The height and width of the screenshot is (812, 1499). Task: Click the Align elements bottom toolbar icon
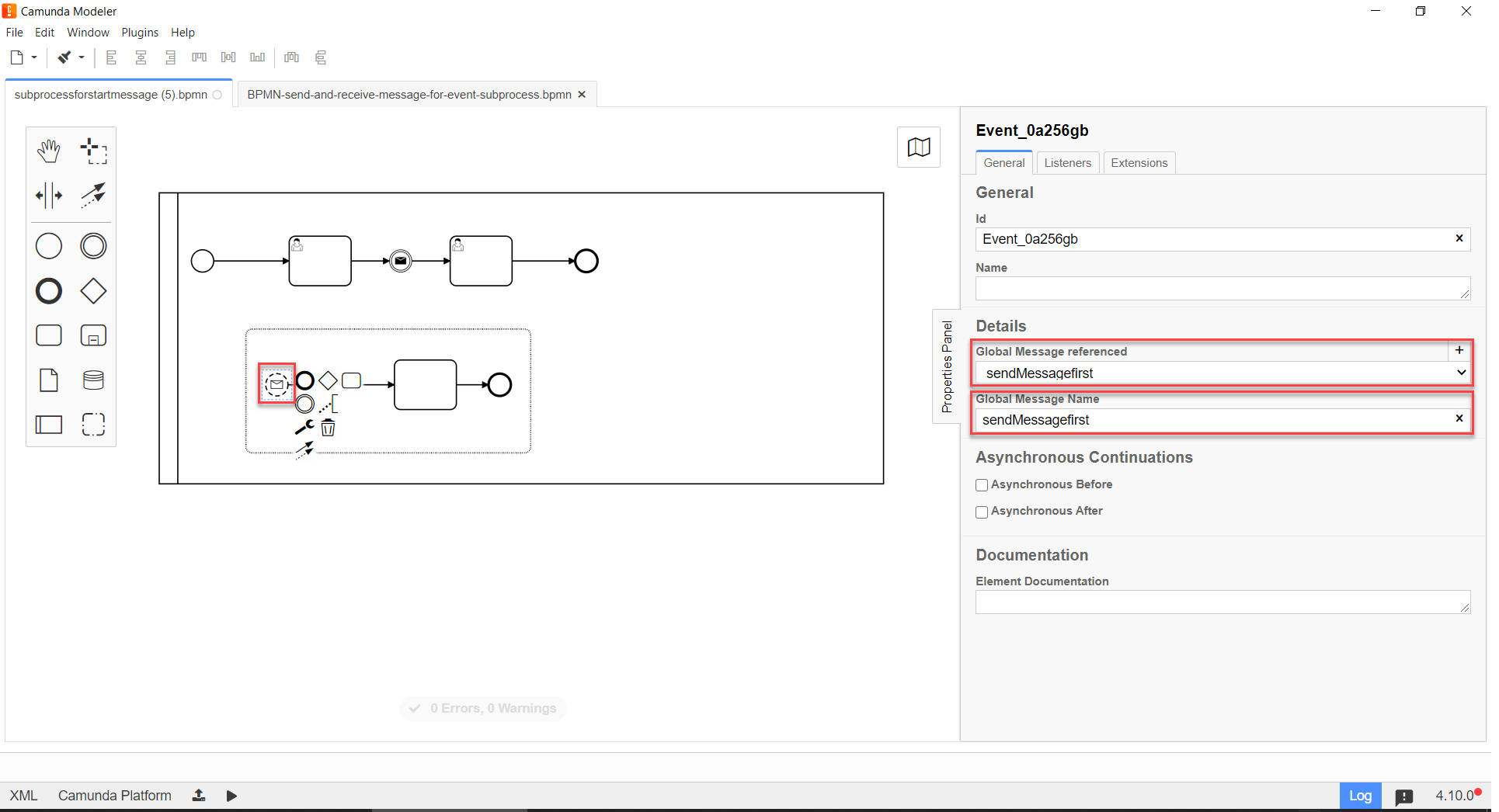click(x=258, y=57)
